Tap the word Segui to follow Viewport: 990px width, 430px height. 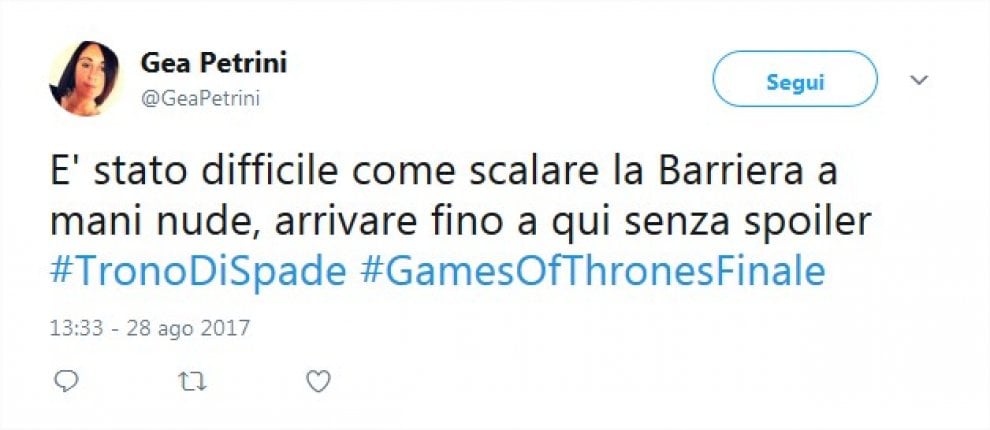click(795, 82)
